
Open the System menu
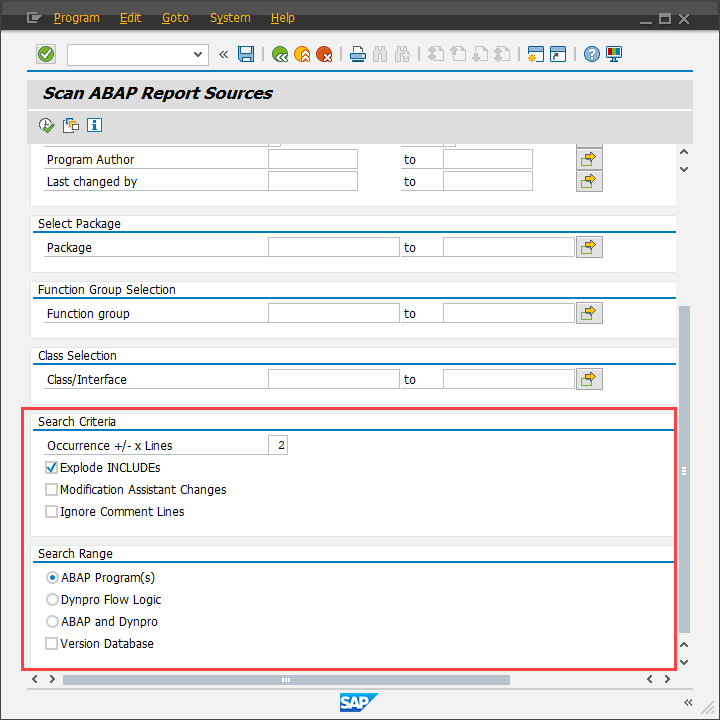[230, 18]
